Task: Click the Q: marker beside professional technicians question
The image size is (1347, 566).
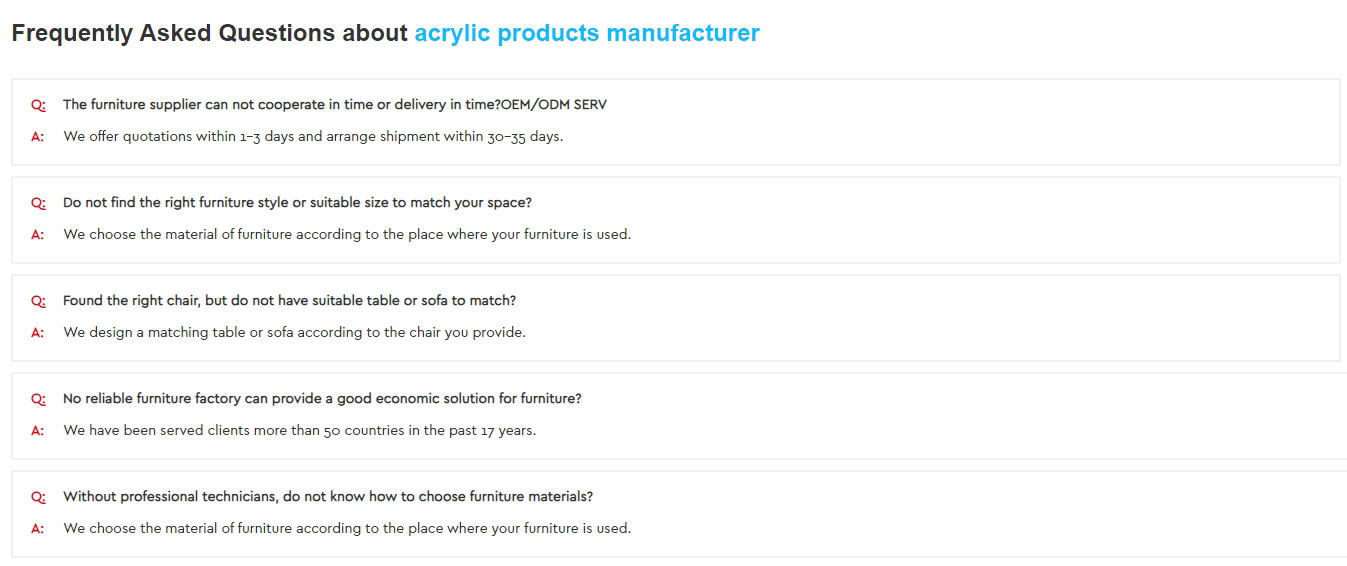Action: click(x=38, y=497)
